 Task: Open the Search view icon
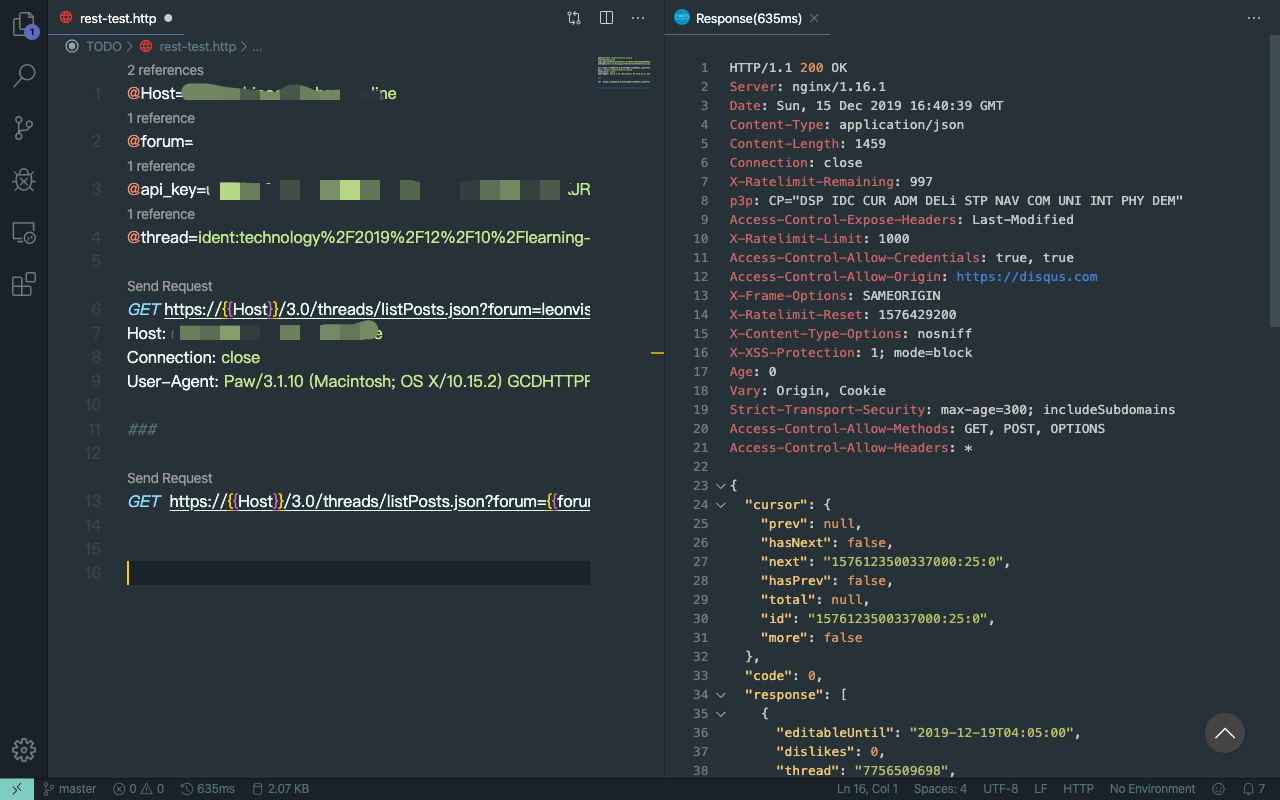[24, 75]
